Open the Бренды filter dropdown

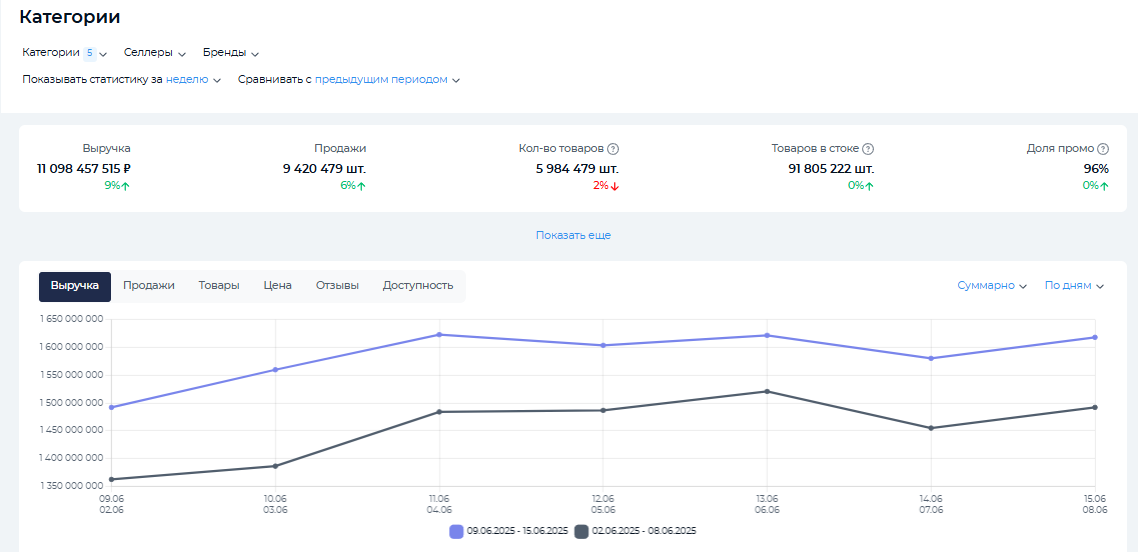coord(230,53)
